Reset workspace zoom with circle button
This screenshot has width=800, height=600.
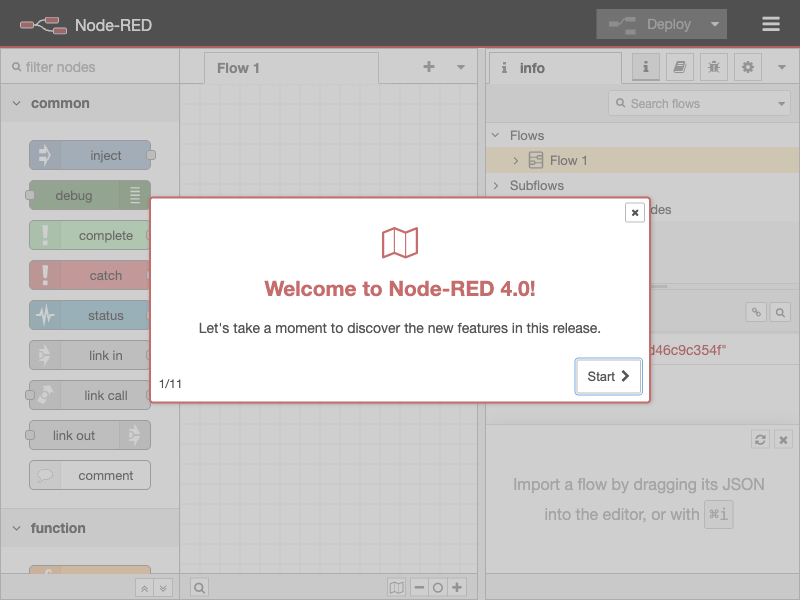pos(438,588)
